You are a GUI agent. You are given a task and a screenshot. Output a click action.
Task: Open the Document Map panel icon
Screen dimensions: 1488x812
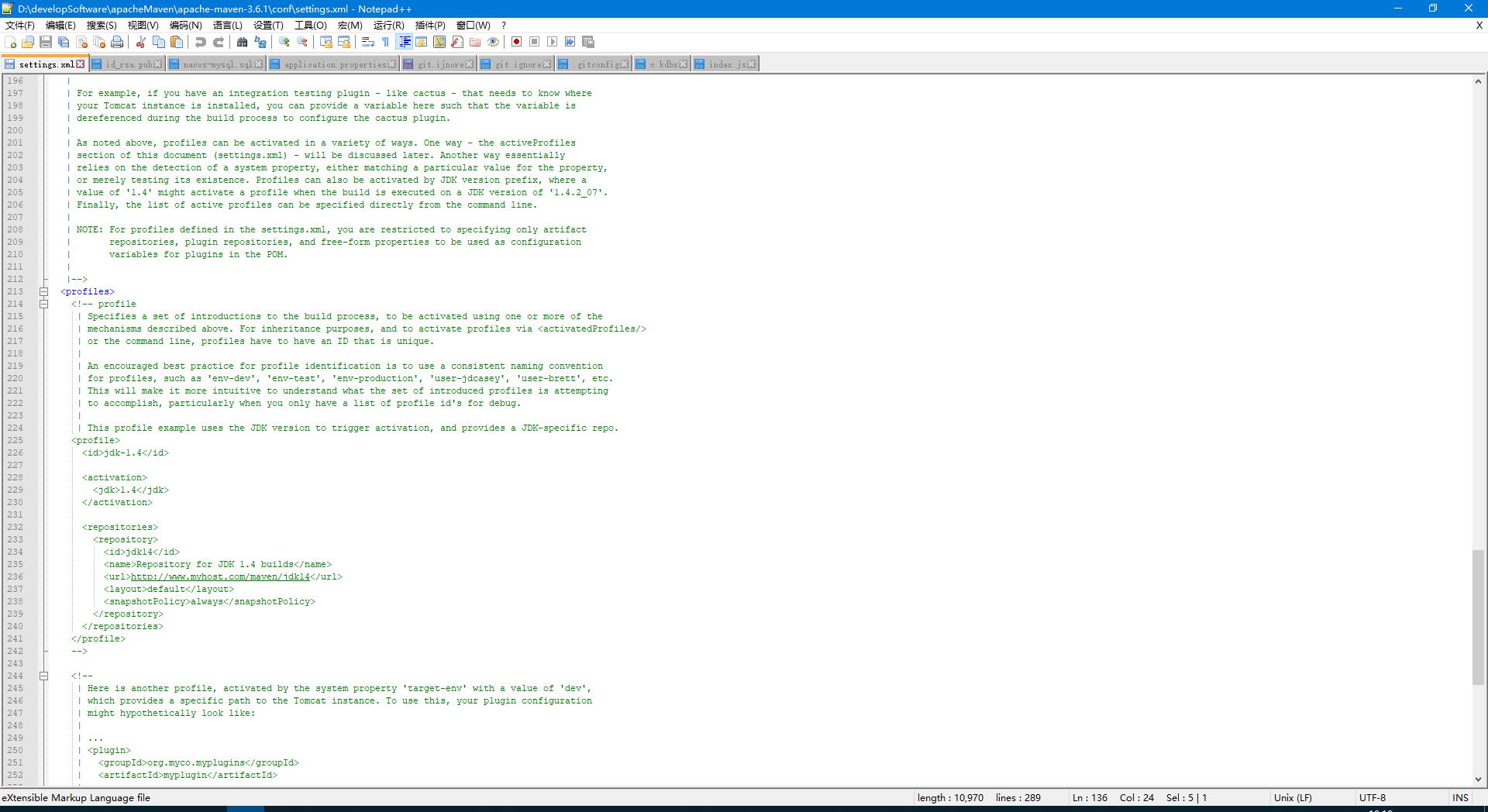click(439, 42)
